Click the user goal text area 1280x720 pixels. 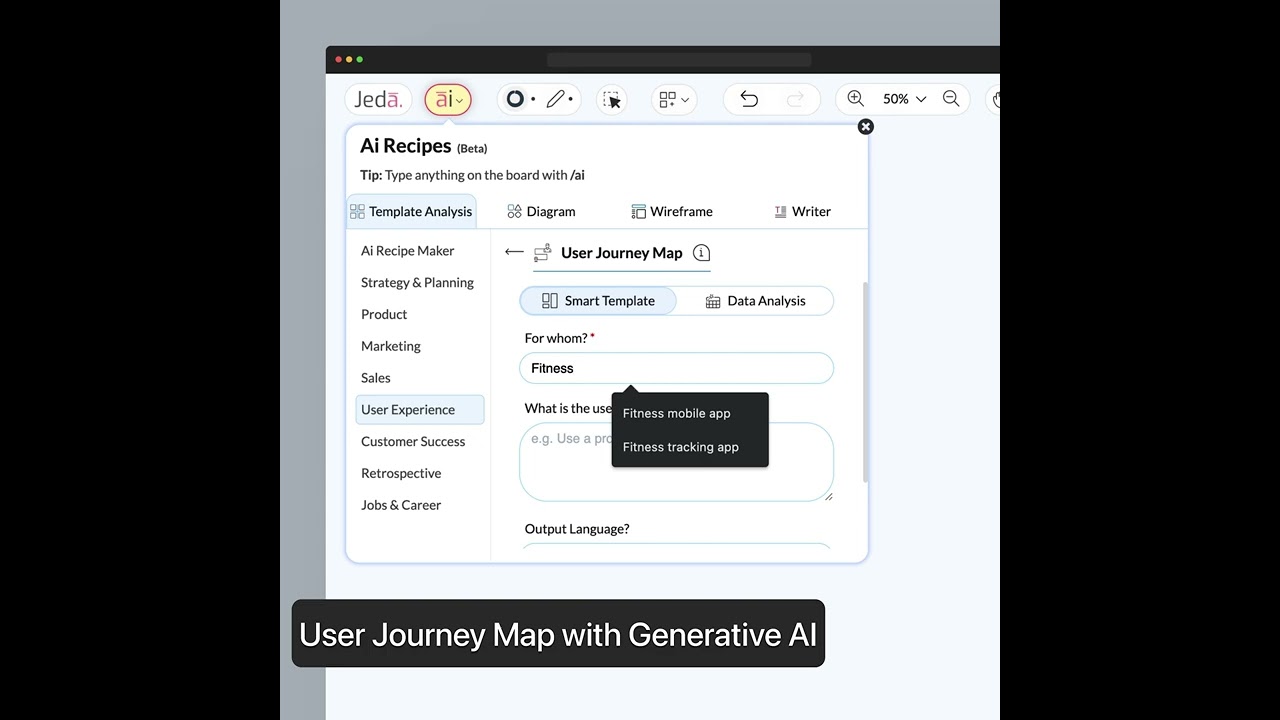click(x=676, y=462)
